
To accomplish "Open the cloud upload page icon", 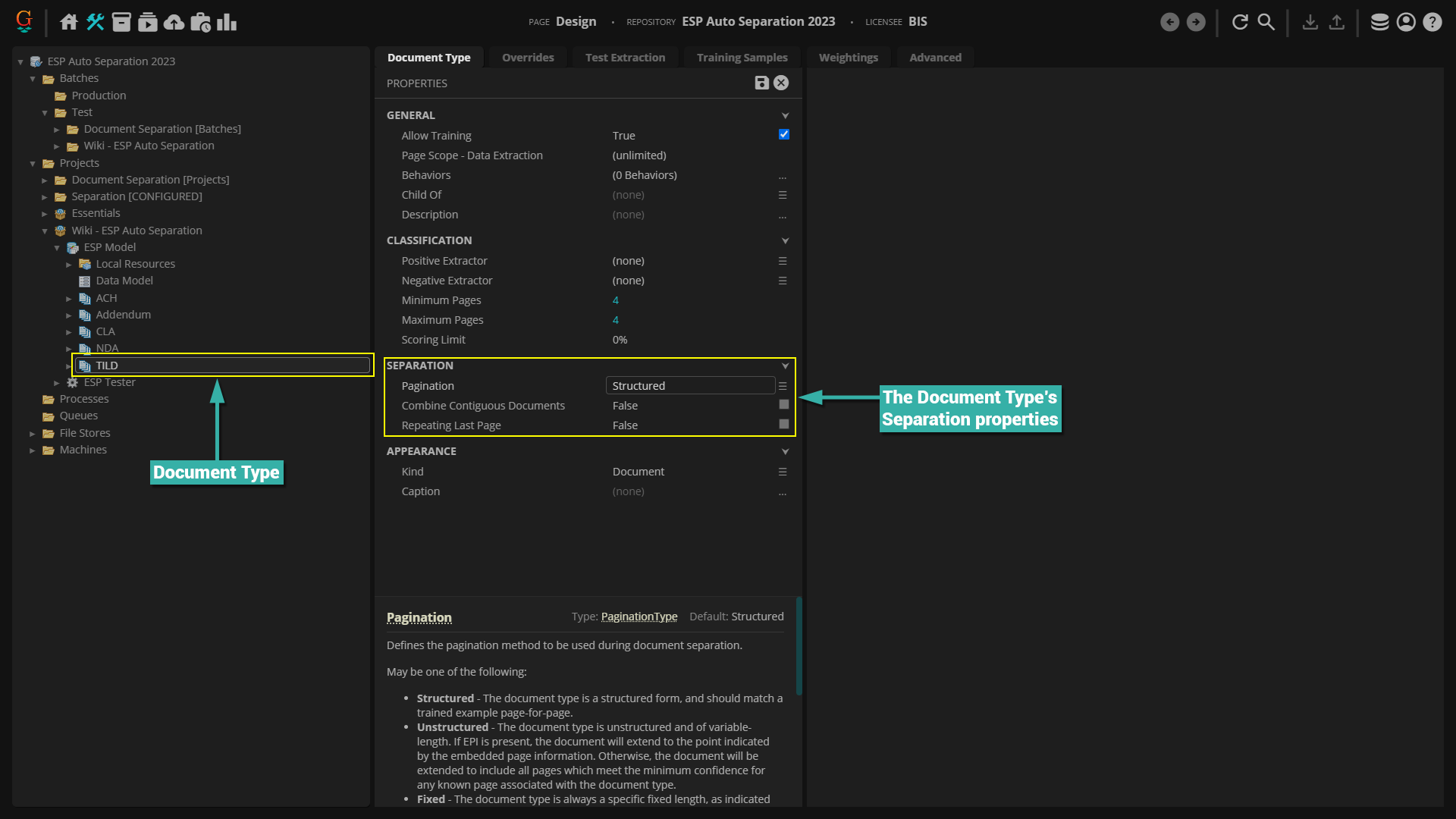I will [x=174, y=22].
